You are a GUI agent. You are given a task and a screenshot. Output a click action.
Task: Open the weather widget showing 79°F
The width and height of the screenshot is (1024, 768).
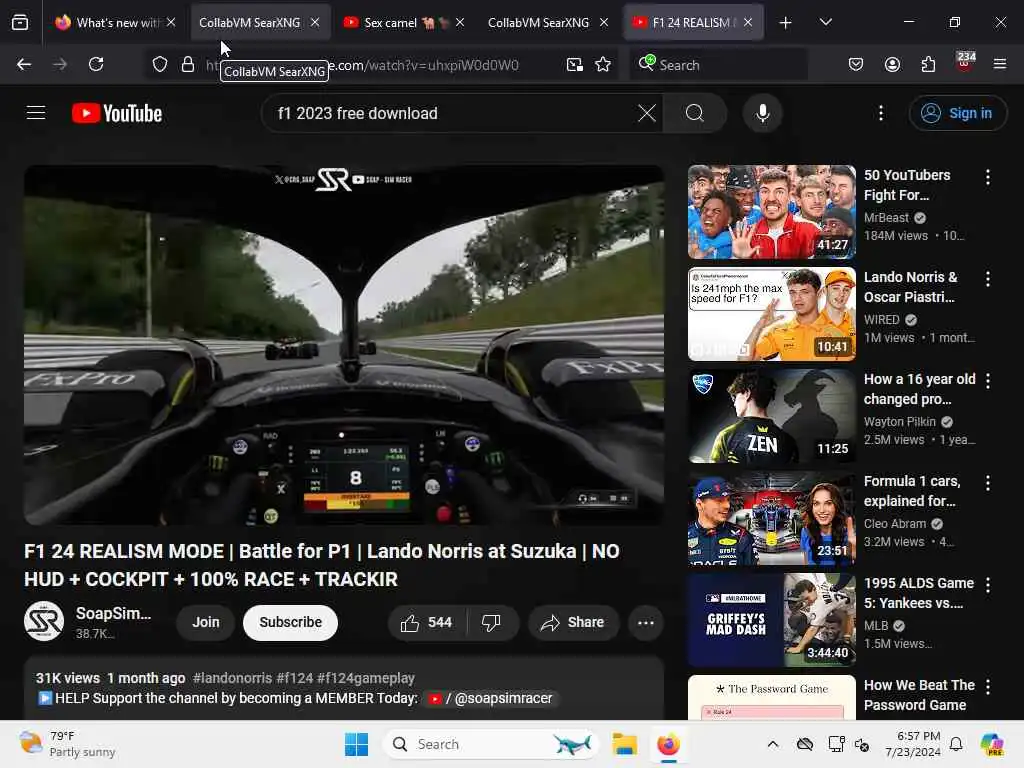pos(68,744)
